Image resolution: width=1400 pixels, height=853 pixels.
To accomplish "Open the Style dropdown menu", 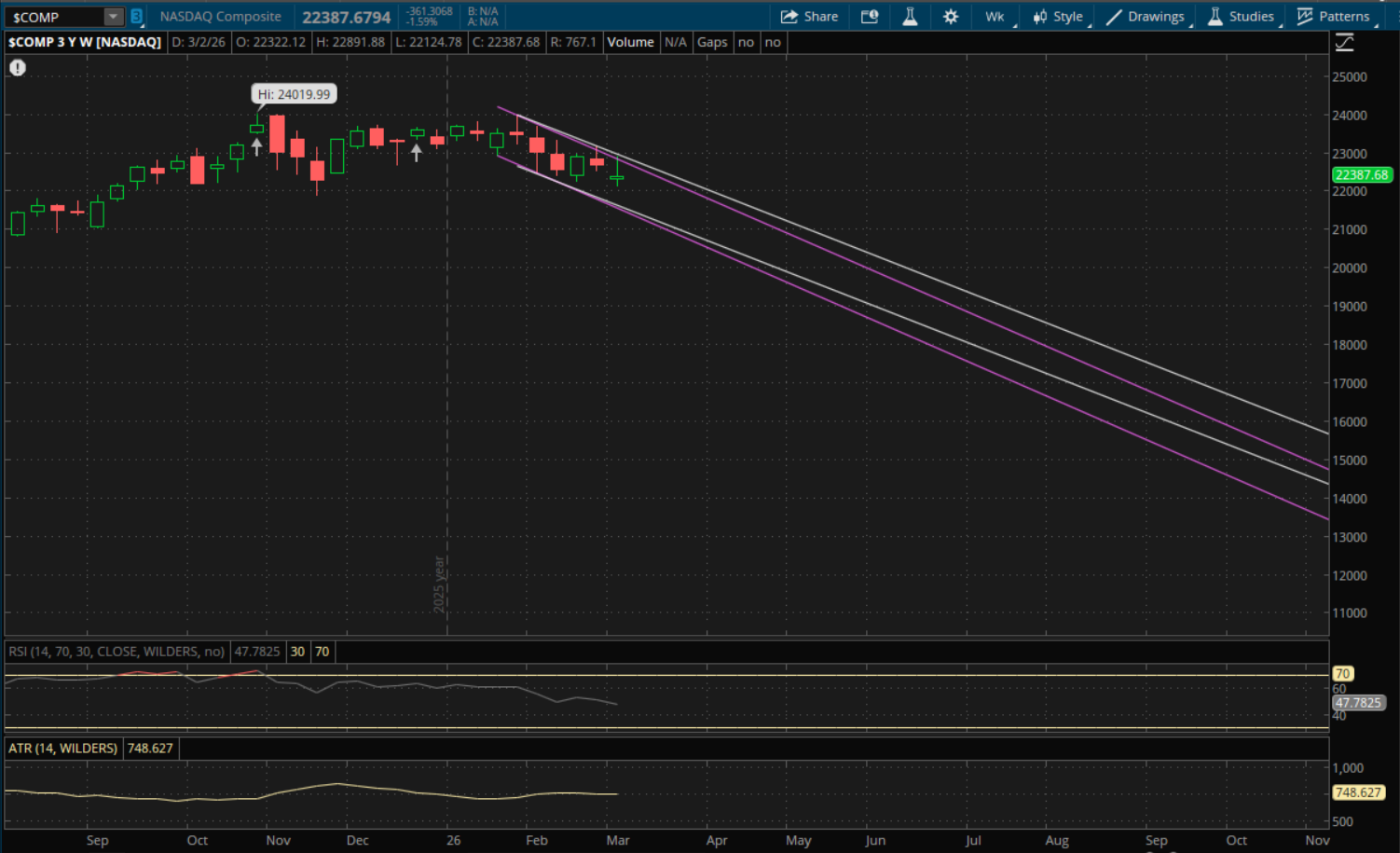I will point(1058,17).
